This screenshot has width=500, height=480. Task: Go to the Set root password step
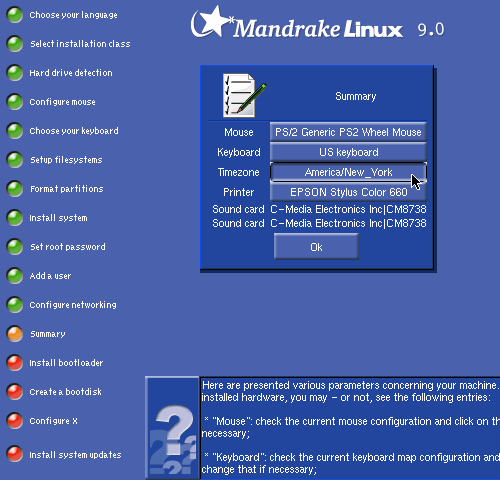pos(68,247)
